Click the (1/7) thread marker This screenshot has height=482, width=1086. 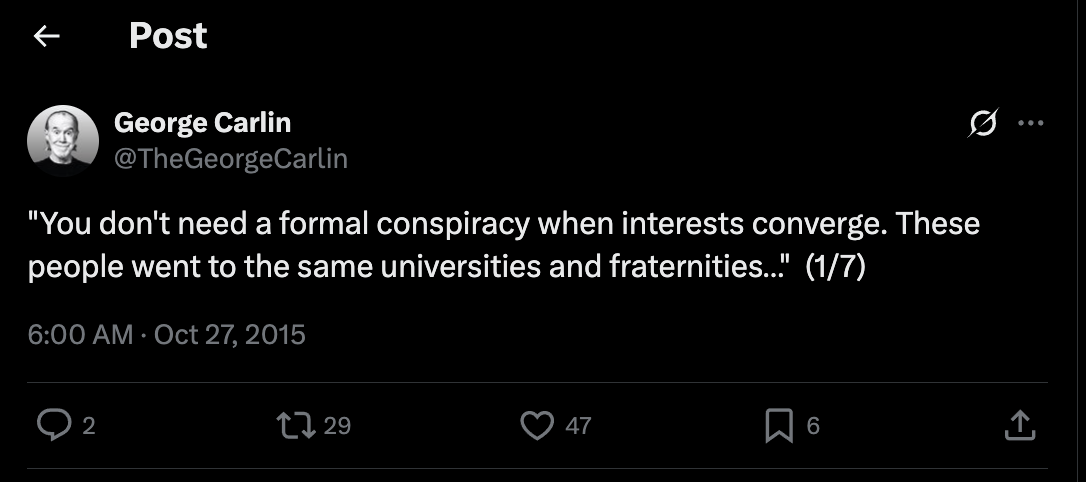pos(834,269)
